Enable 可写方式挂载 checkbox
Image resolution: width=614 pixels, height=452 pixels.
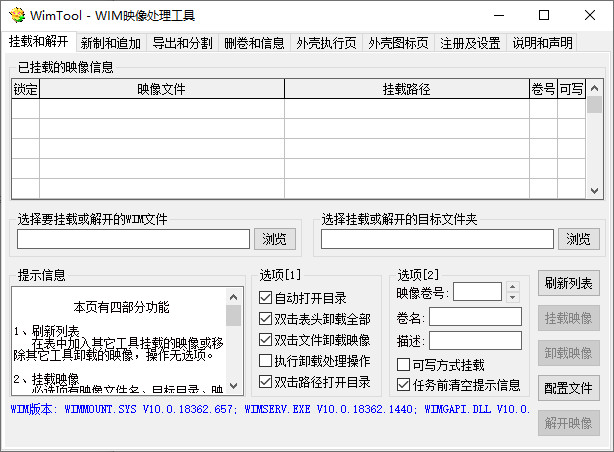coord(441,365)
